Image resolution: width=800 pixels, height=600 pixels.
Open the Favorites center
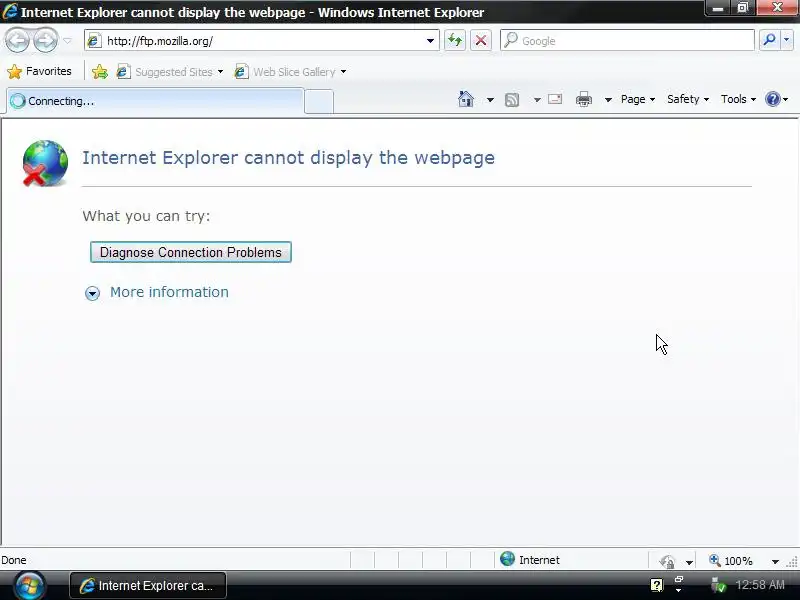[39, 71]
